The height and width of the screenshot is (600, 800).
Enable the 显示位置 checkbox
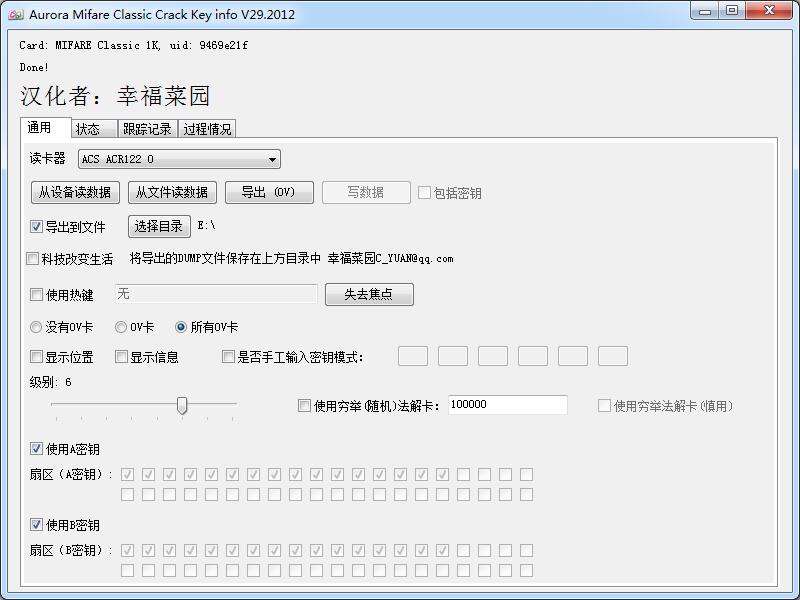[x=37, y=357]
